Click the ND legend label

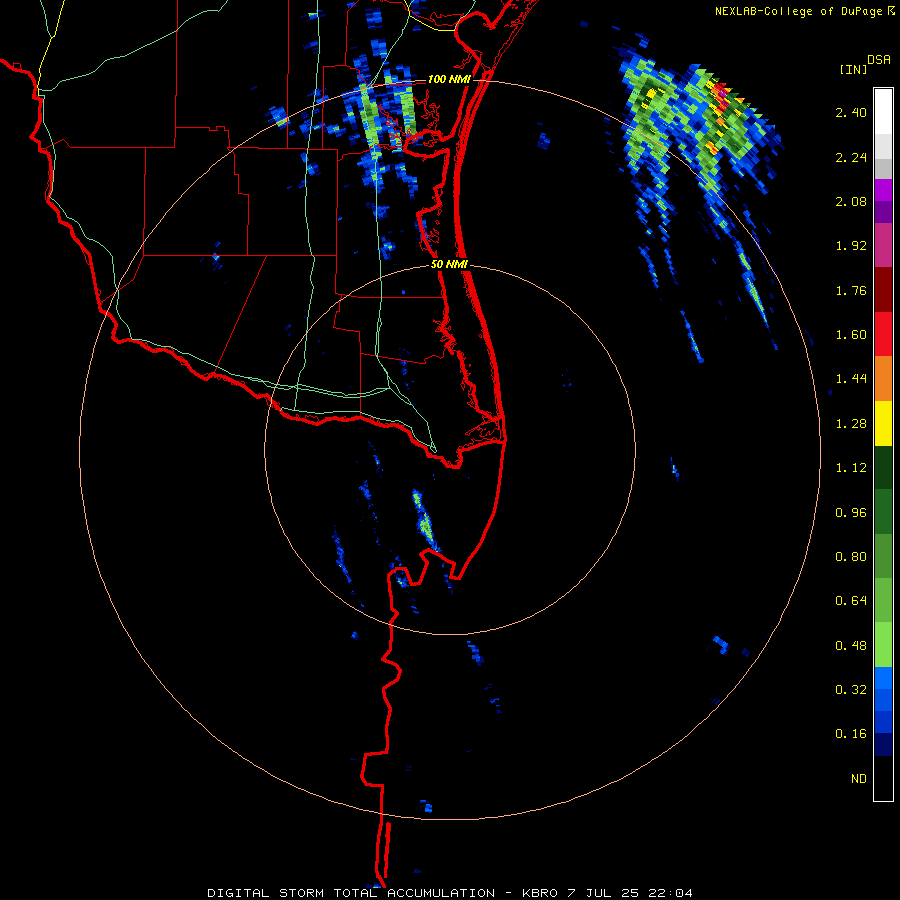tap(859, 779)
